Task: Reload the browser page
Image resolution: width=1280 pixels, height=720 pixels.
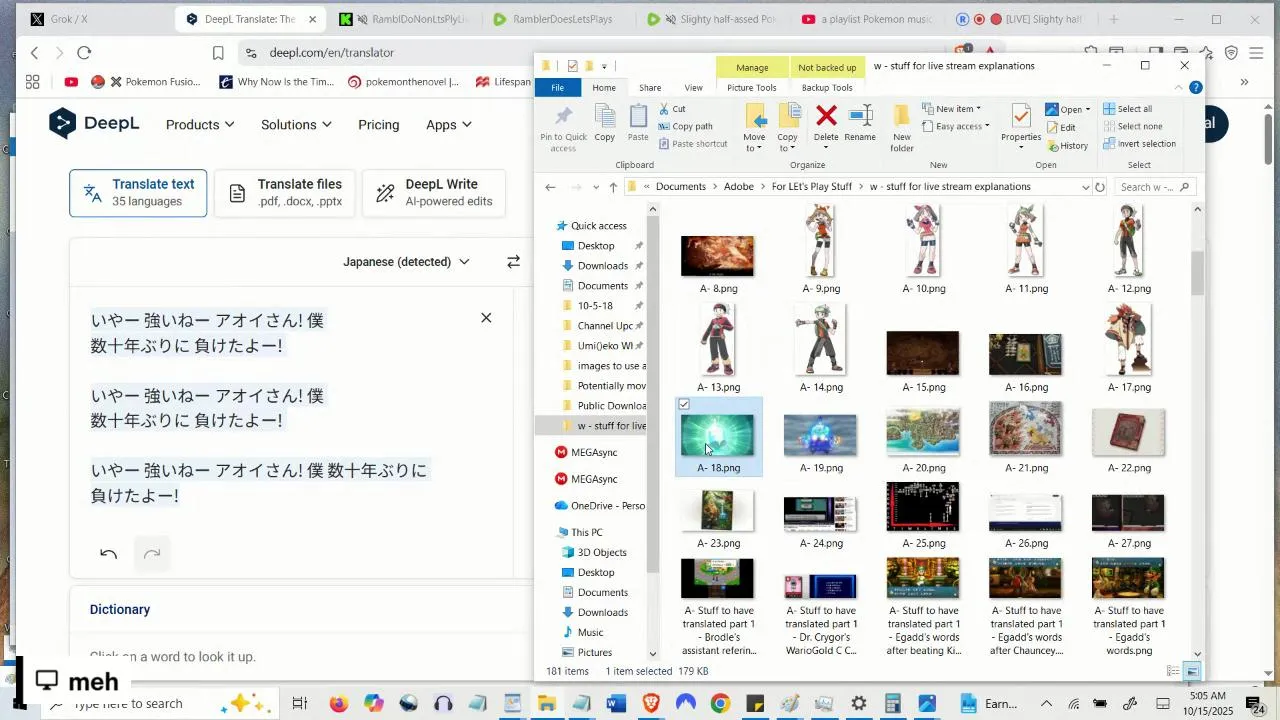Action: point(84,52)
